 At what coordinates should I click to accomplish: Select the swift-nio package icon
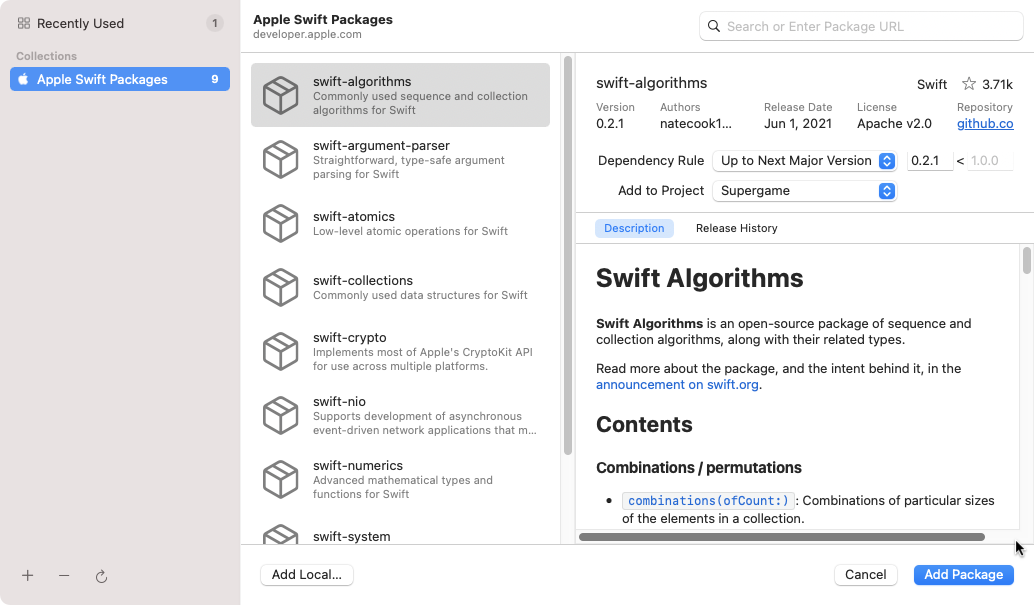tap(281, 415)
